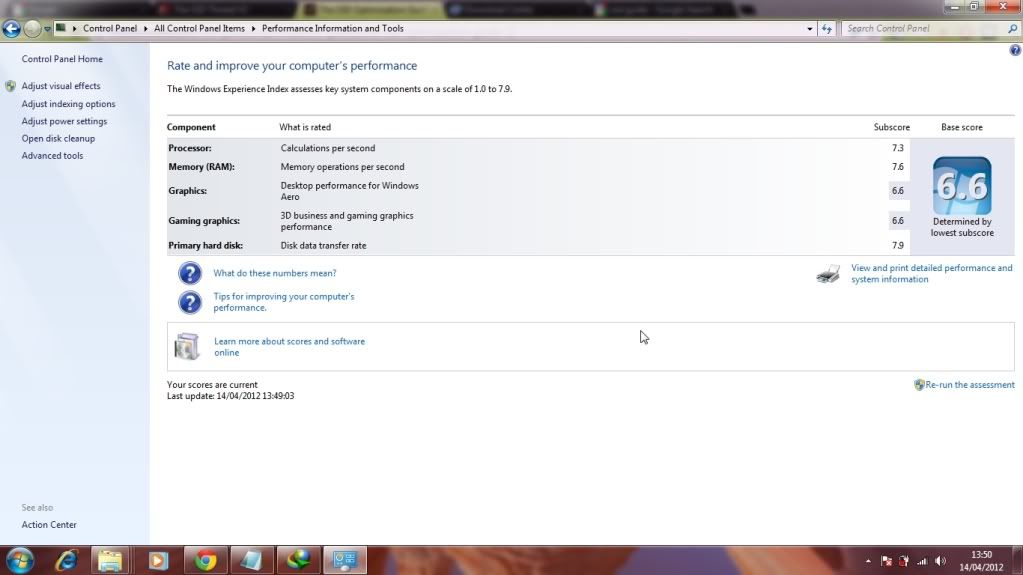Open 'Advanced tools' in the left sidebar
Screen dimensions: 1023x575
pyautogui.click(x=52, y=156)
